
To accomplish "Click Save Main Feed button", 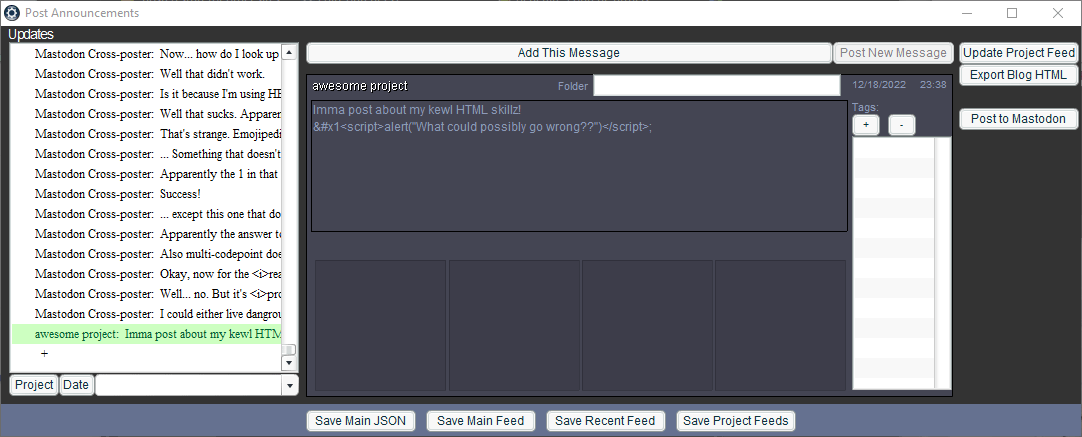I will 482,421.
